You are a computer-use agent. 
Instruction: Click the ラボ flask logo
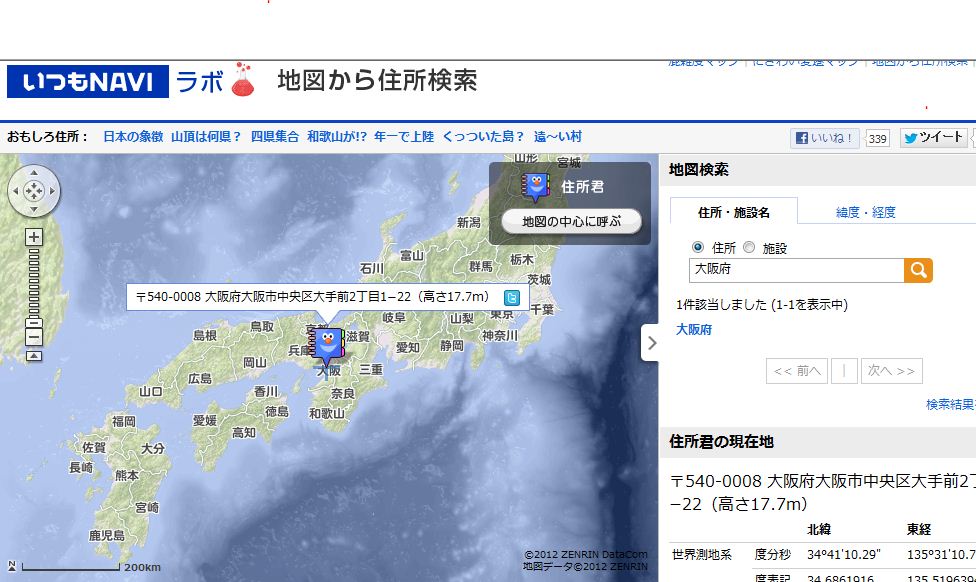(x=216, y=80)
